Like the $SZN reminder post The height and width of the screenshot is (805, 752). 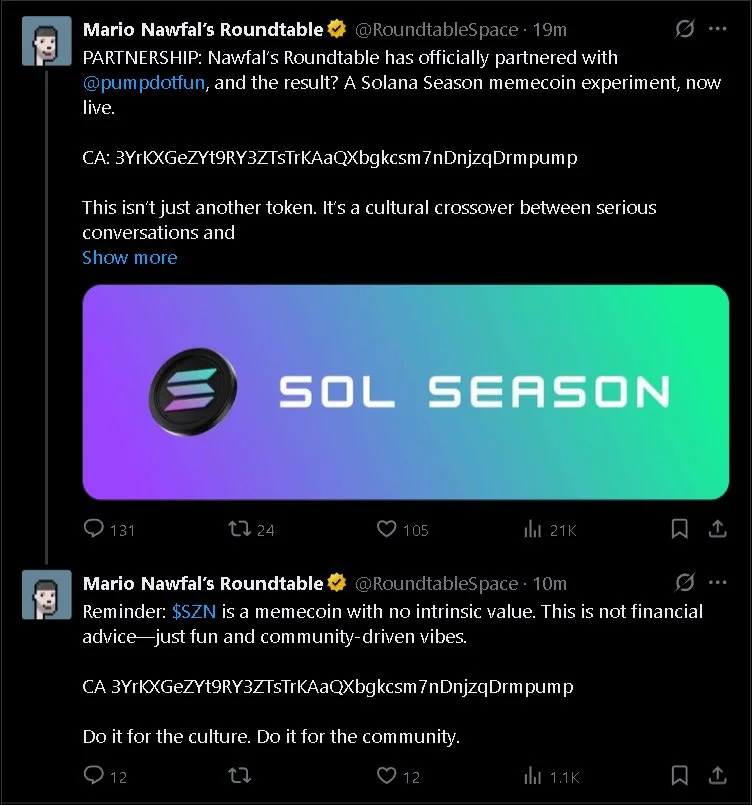(387, 775)
